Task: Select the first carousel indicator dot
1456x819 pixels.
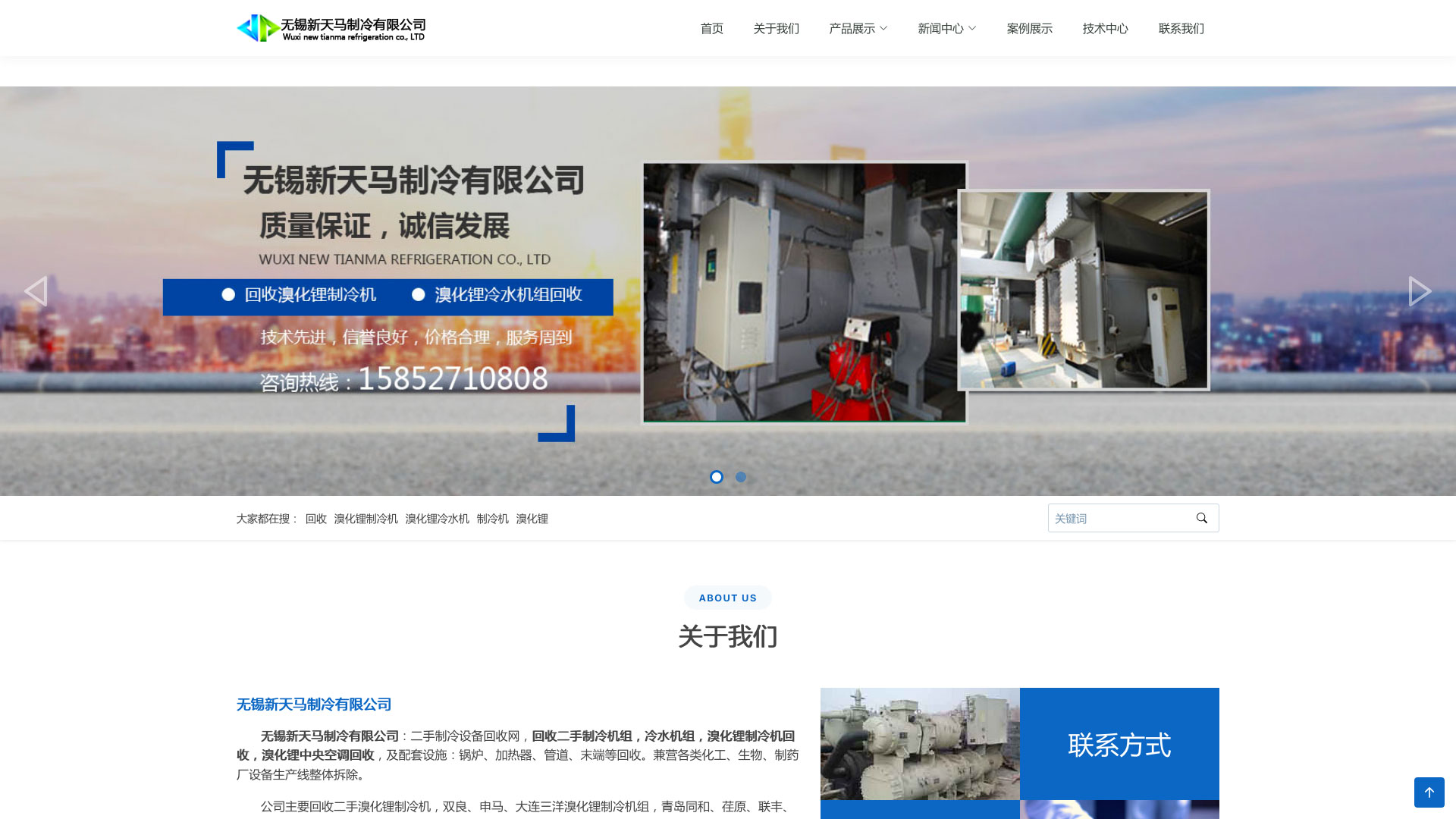Action: click(716, 477)
